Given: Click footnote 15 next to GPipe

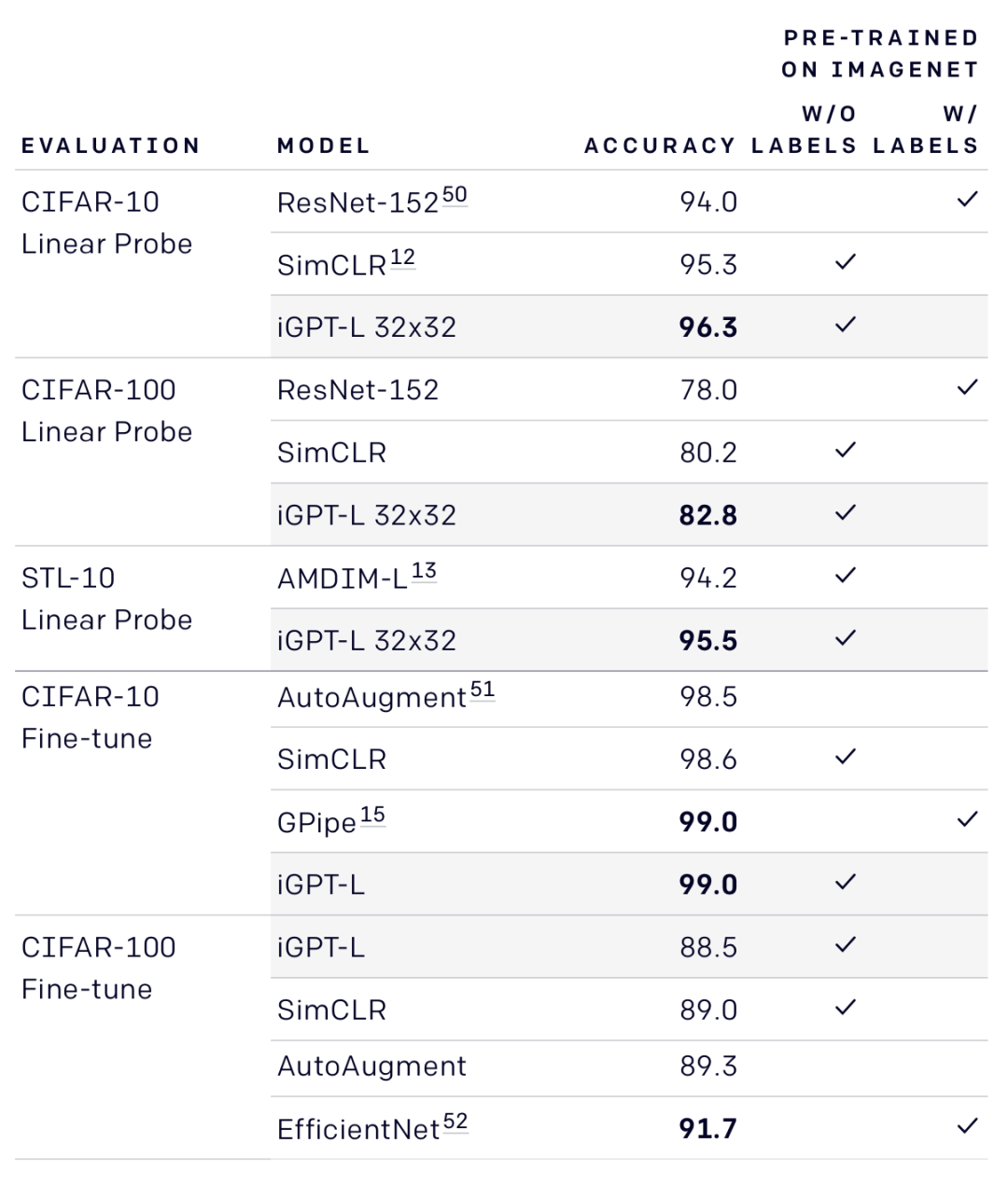Looking at the screenshot, I should tap(372, 815).
